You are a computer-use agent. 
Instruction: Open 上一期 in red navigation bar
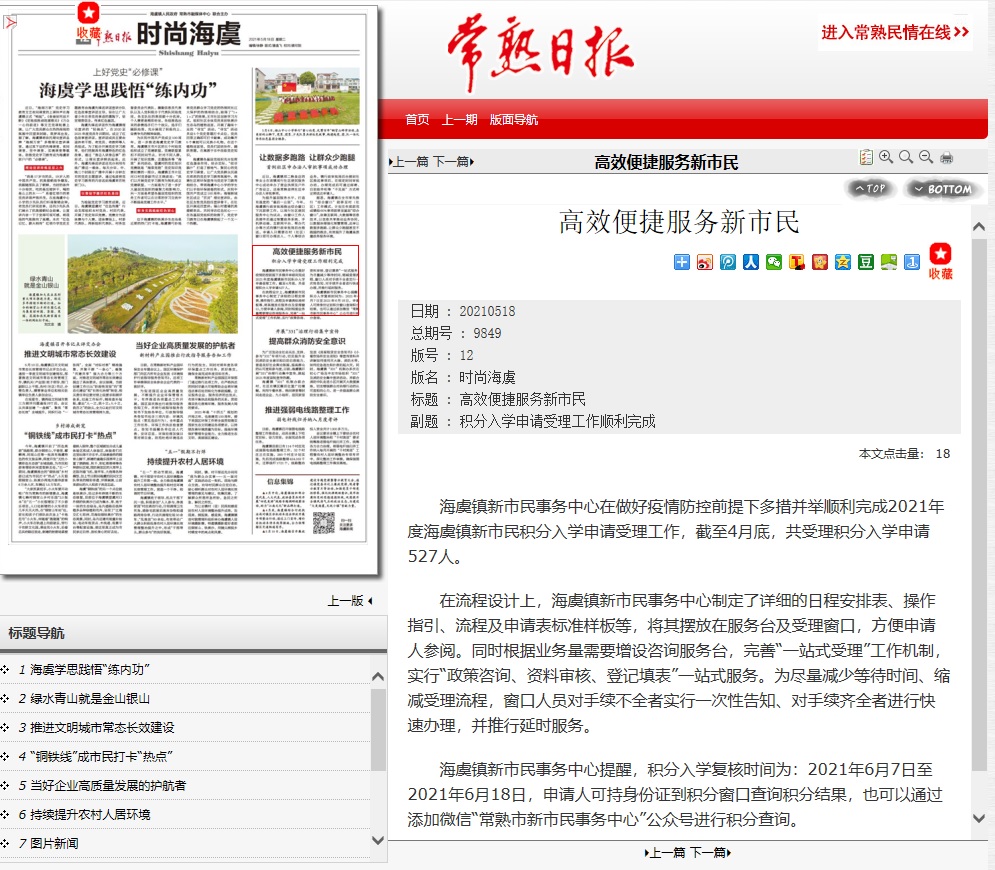[459, 119]
